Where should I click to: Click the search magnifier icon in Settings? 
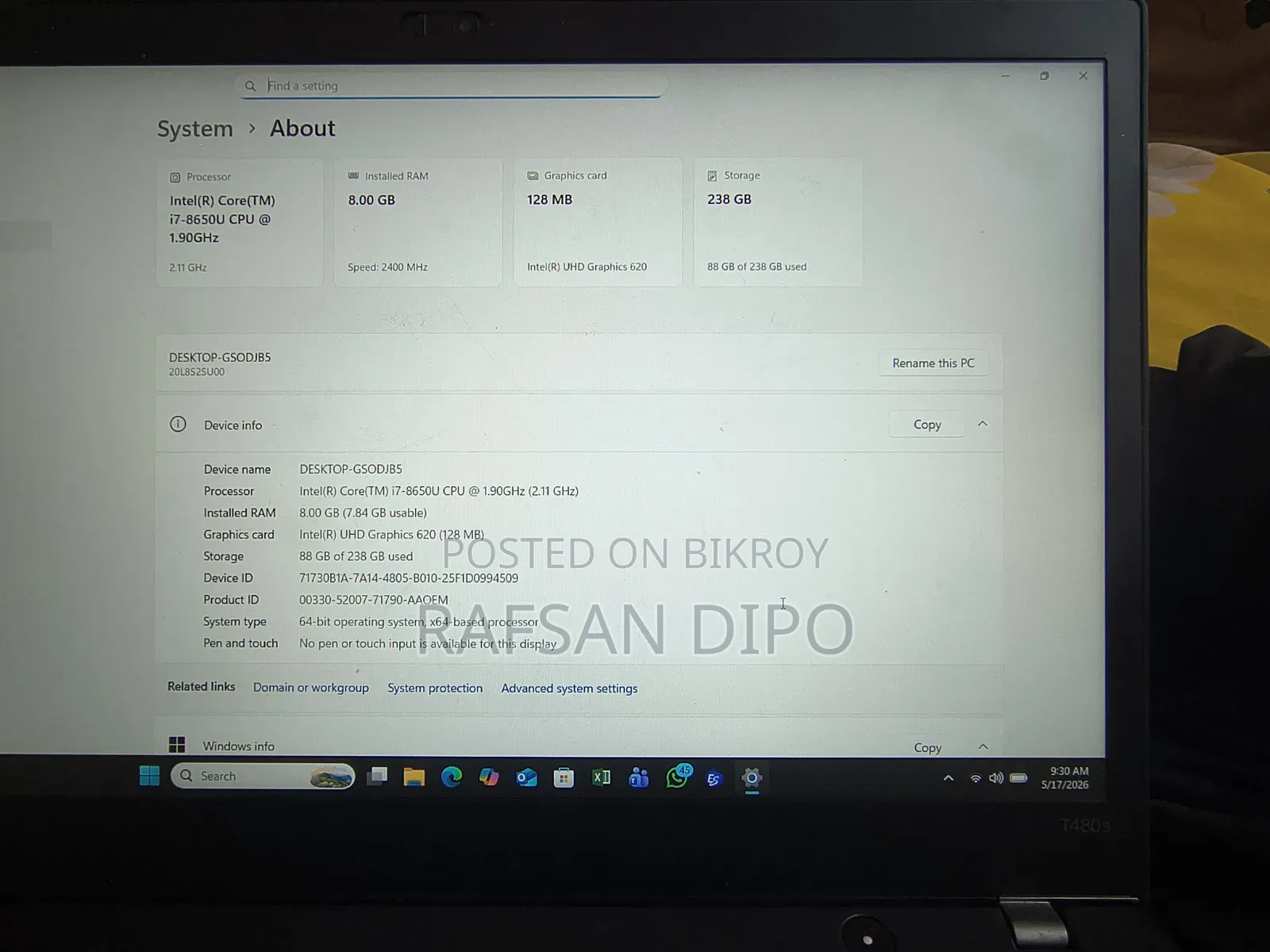pyautogui.click(x=250, y=86)
